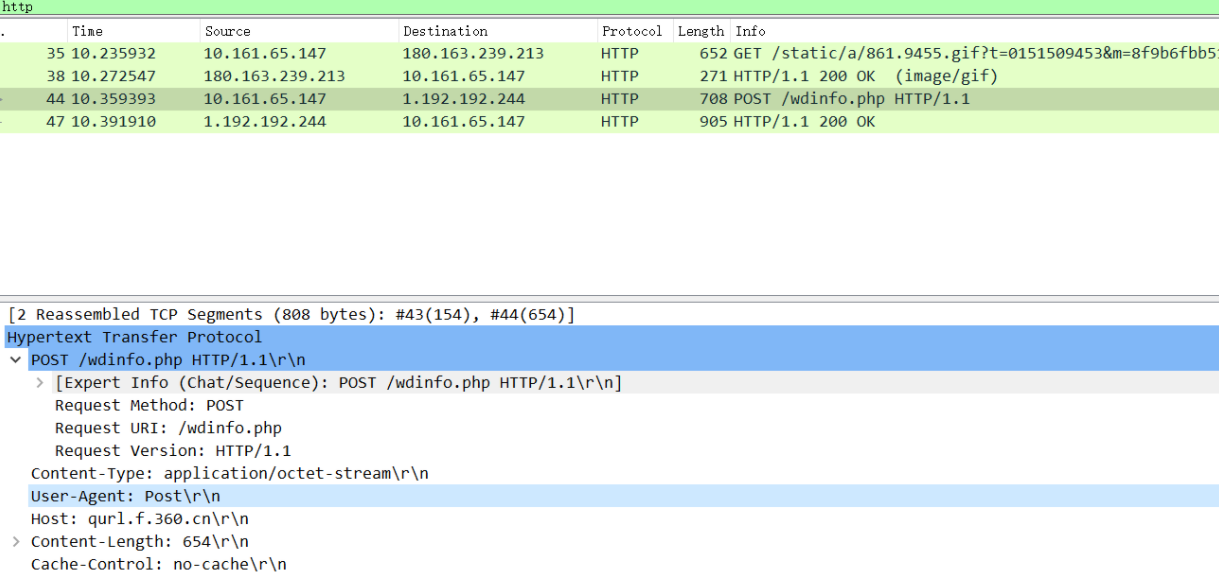Click length value 905 in packet 47
Viewport: 1219px width, 576px height.
coord(714,122)
